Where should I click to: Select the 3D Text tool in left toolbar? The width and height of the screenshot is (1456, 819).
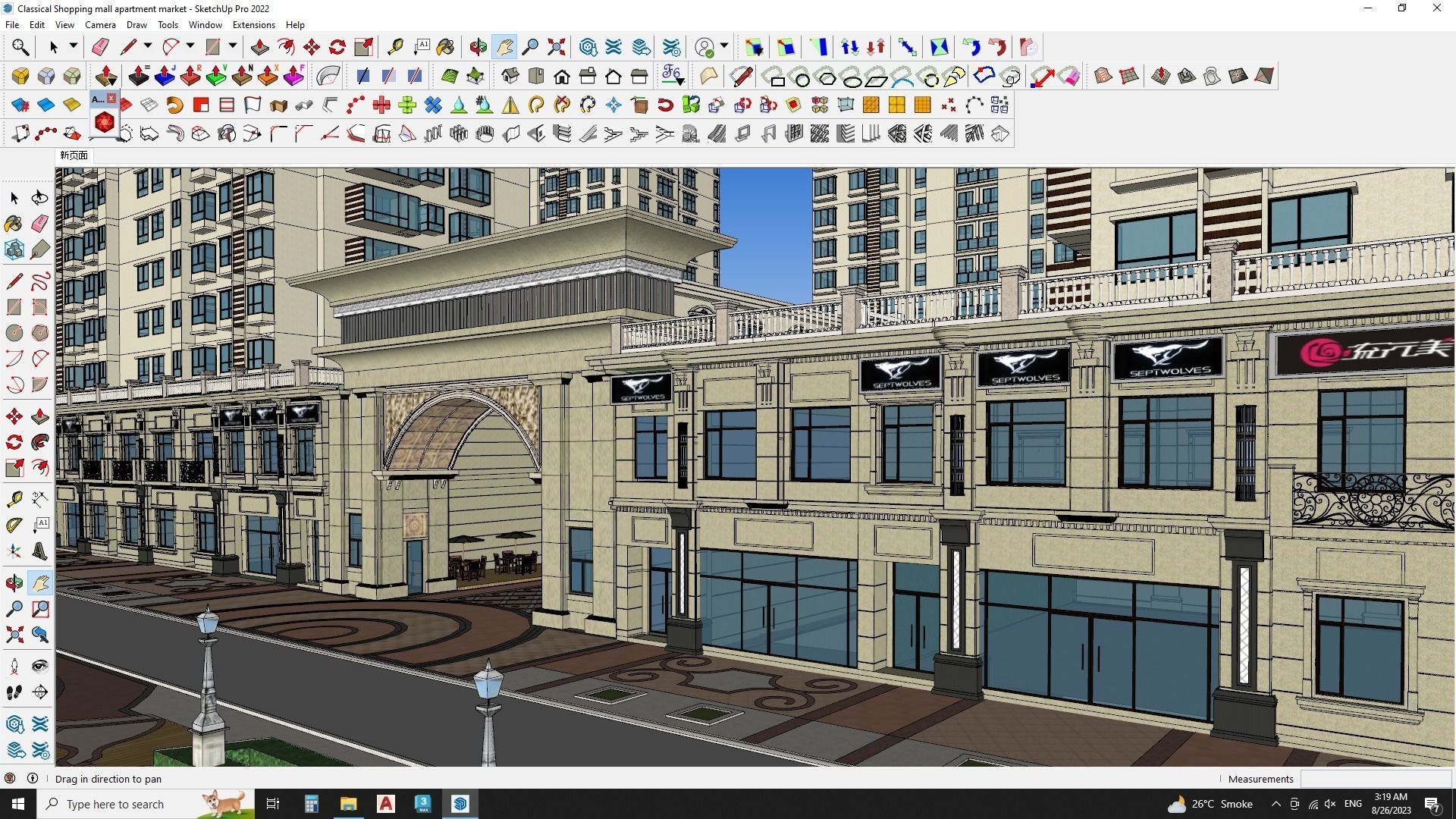(x=40, y=551)
